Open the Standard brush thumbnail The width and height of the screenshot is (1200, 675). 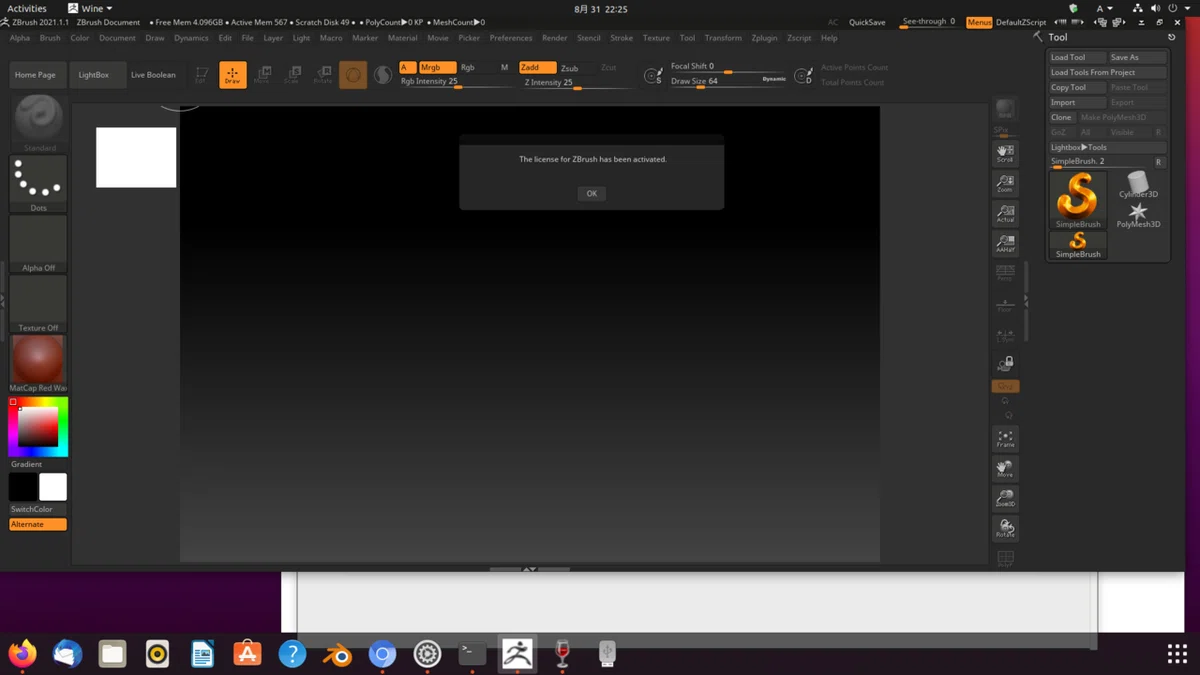point(38,123)
